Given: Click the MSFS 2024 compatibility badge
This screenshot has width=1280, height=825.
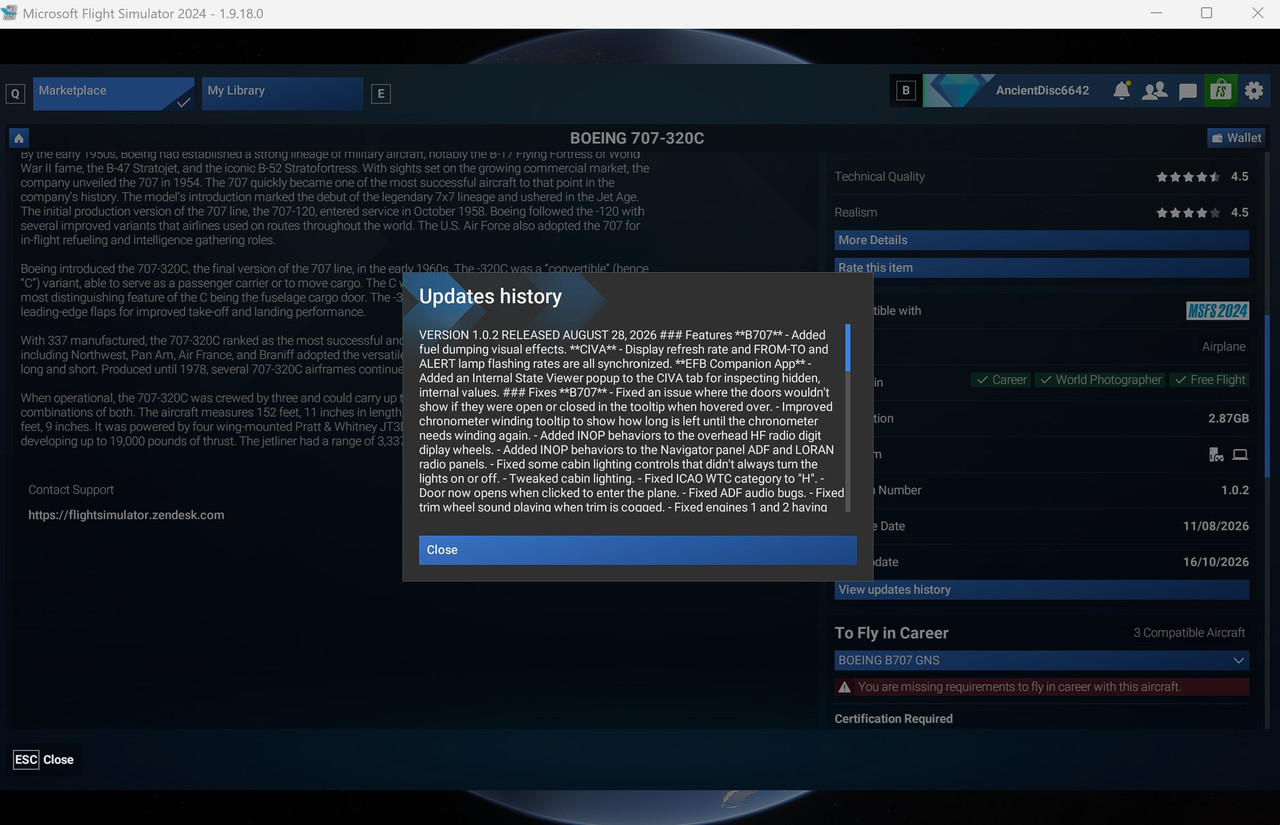Looking at the screenshot, I should tap(1217, 311).
